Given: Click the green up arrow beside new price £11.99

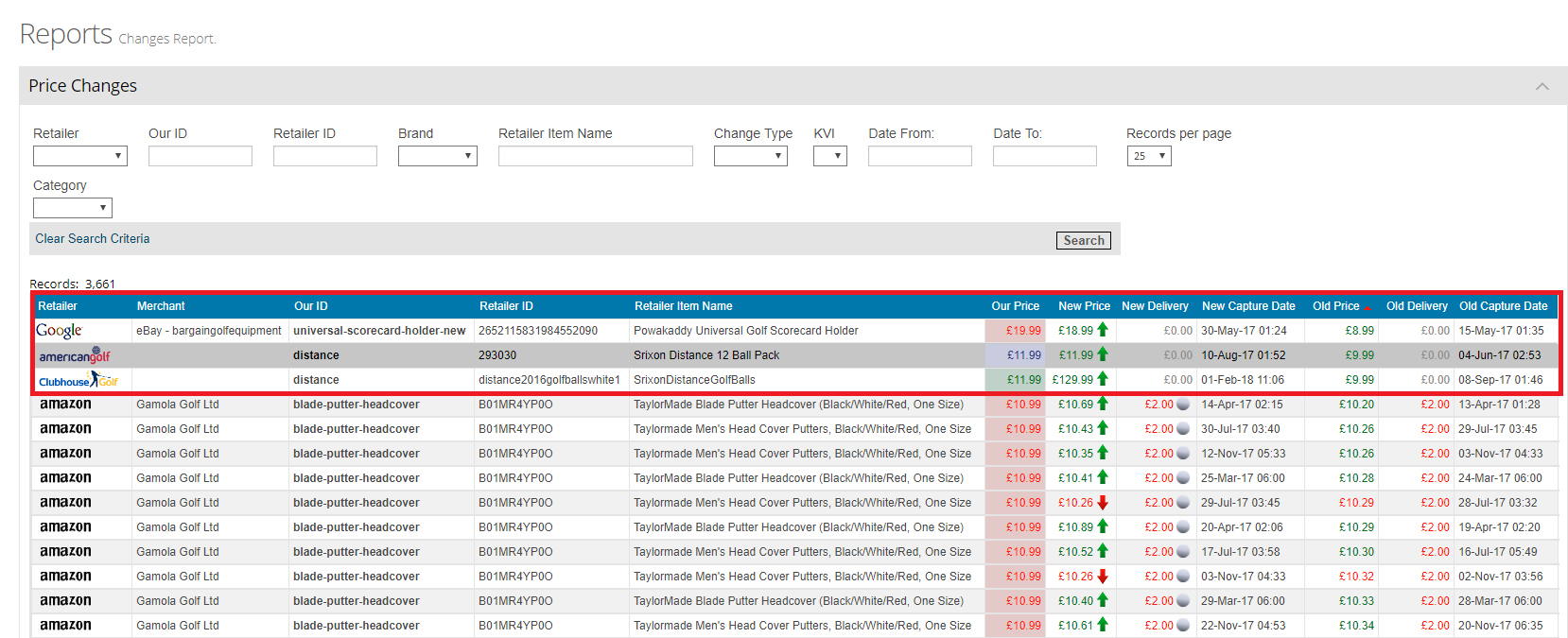Looking at the screenshot, I should click(1102, 354).
